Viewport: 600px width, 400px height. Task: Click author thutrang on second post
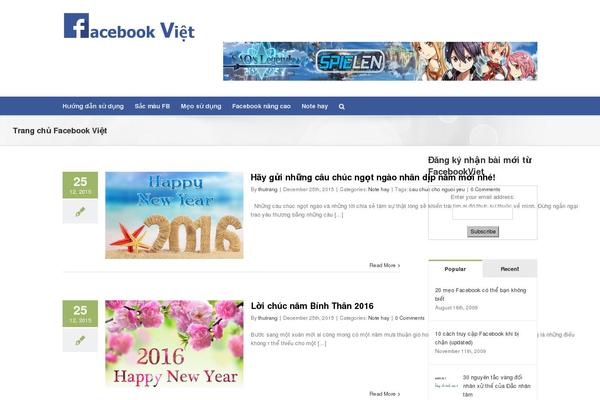[267, 318]
